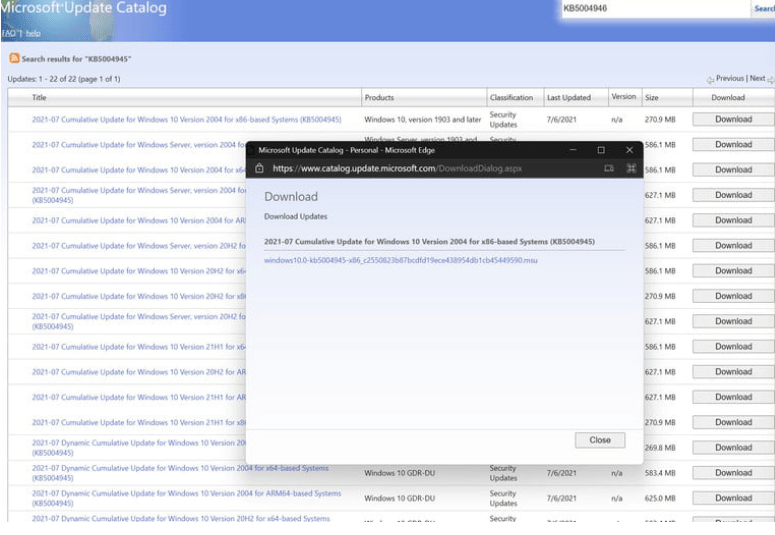Download Windows 10 Version 20H2 ARM update, 627.1 MB
This screenshot has width=775, height=535.
733,372
